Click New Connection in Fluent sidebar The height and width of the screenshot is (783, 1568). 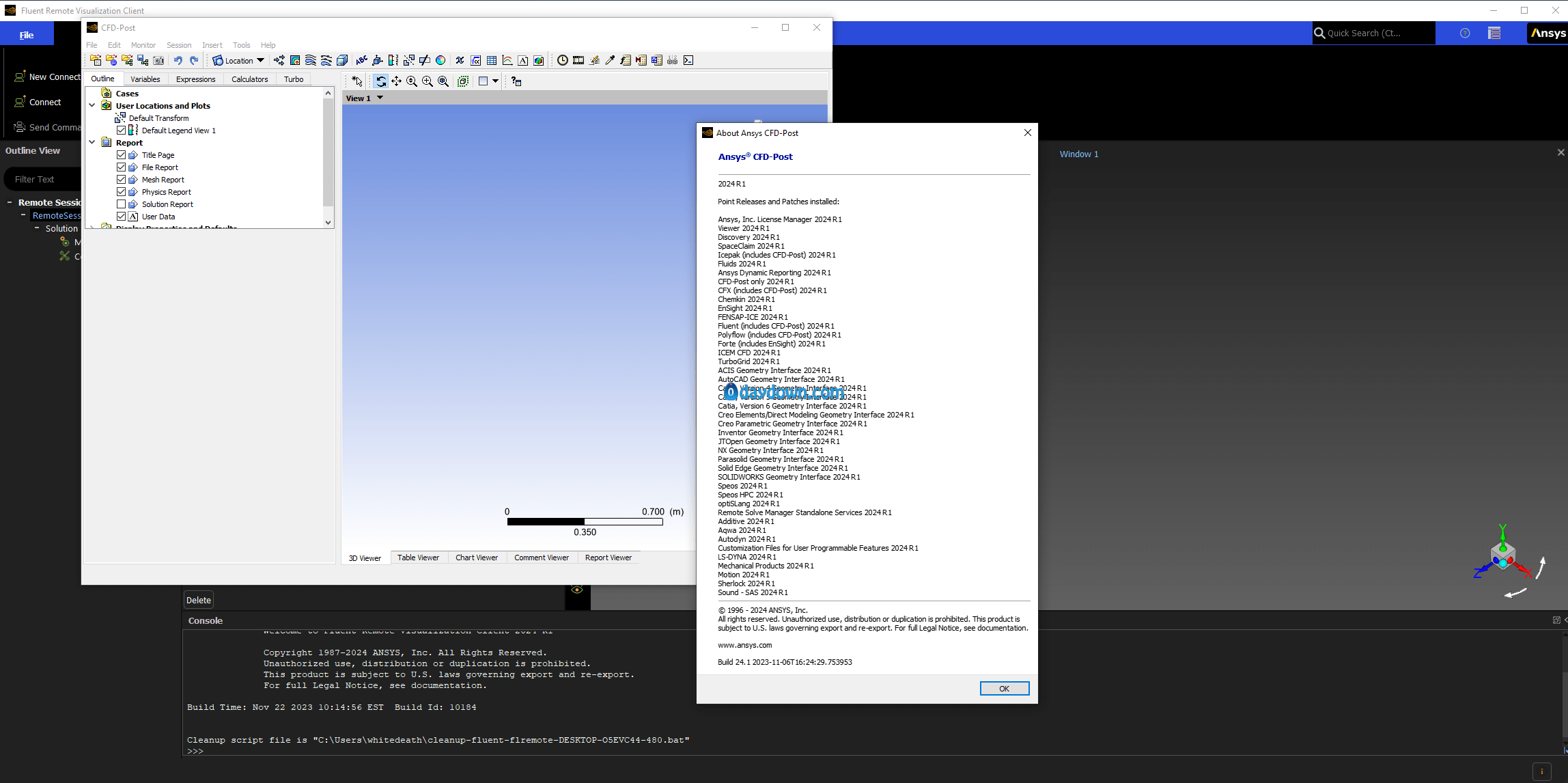pos(47,77)
